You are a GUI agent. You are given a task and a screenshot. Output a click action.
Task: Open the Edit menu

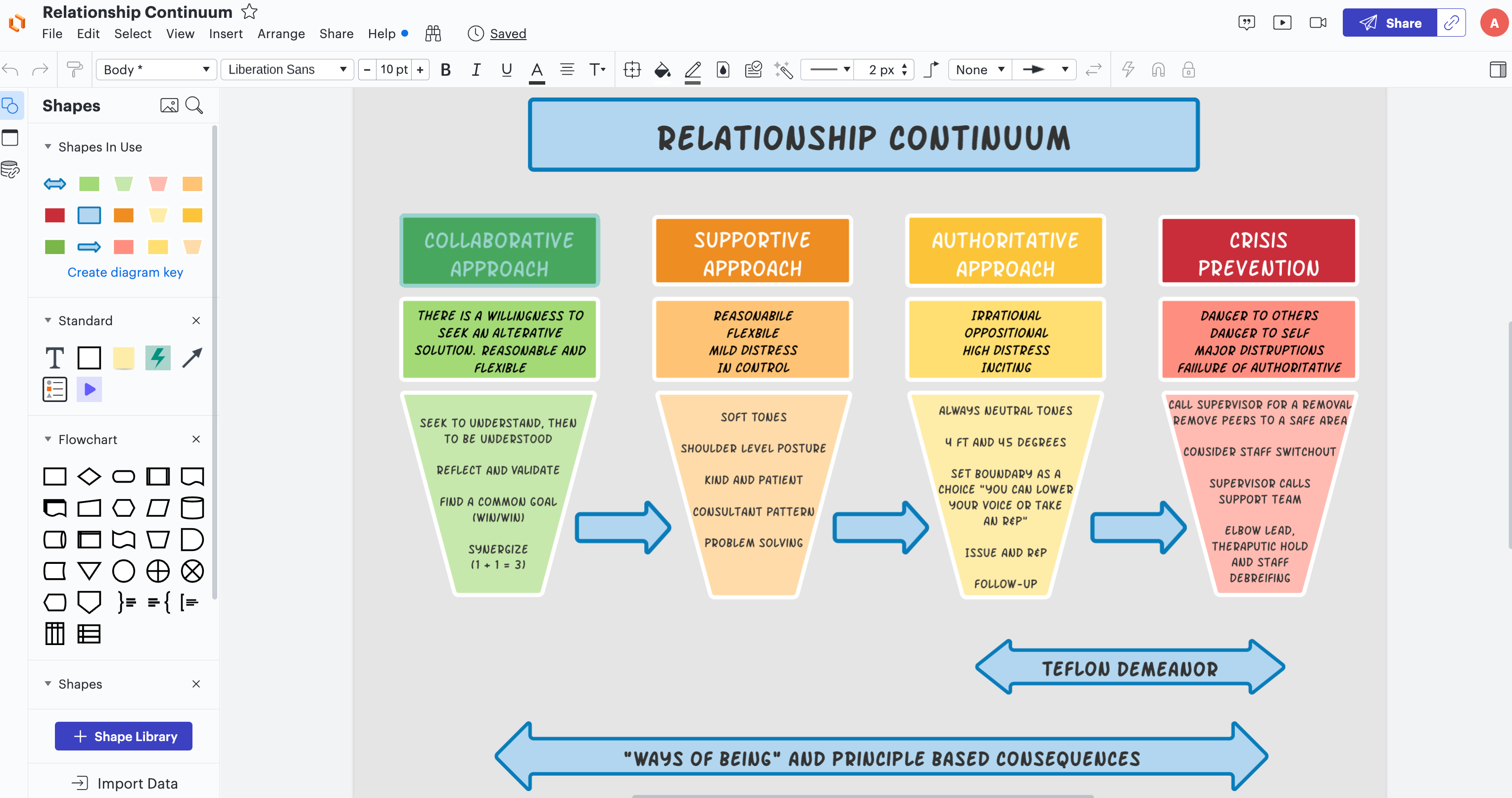(88, 34)
